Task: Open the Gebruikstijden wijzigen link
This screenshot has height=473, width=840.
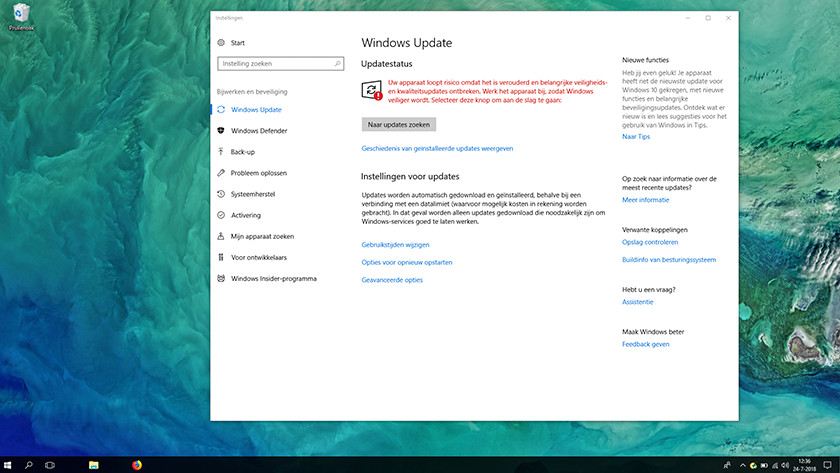Action: 395,245
